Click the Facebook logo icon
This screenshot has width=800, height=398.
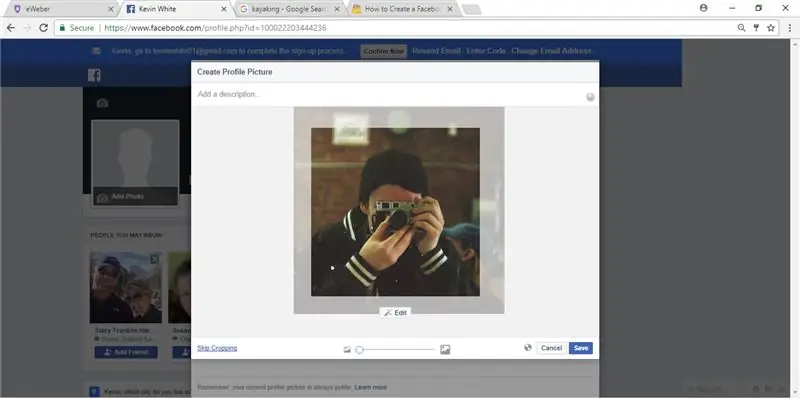(94, 76)
